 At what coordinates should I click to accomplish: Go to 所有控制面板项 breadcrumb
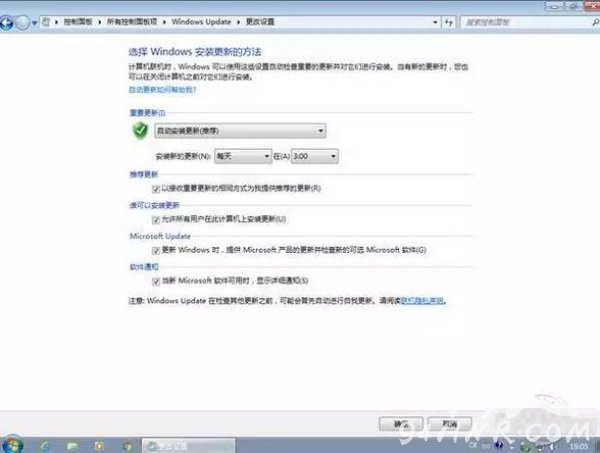pyautogui.click(x=132, y=22)
